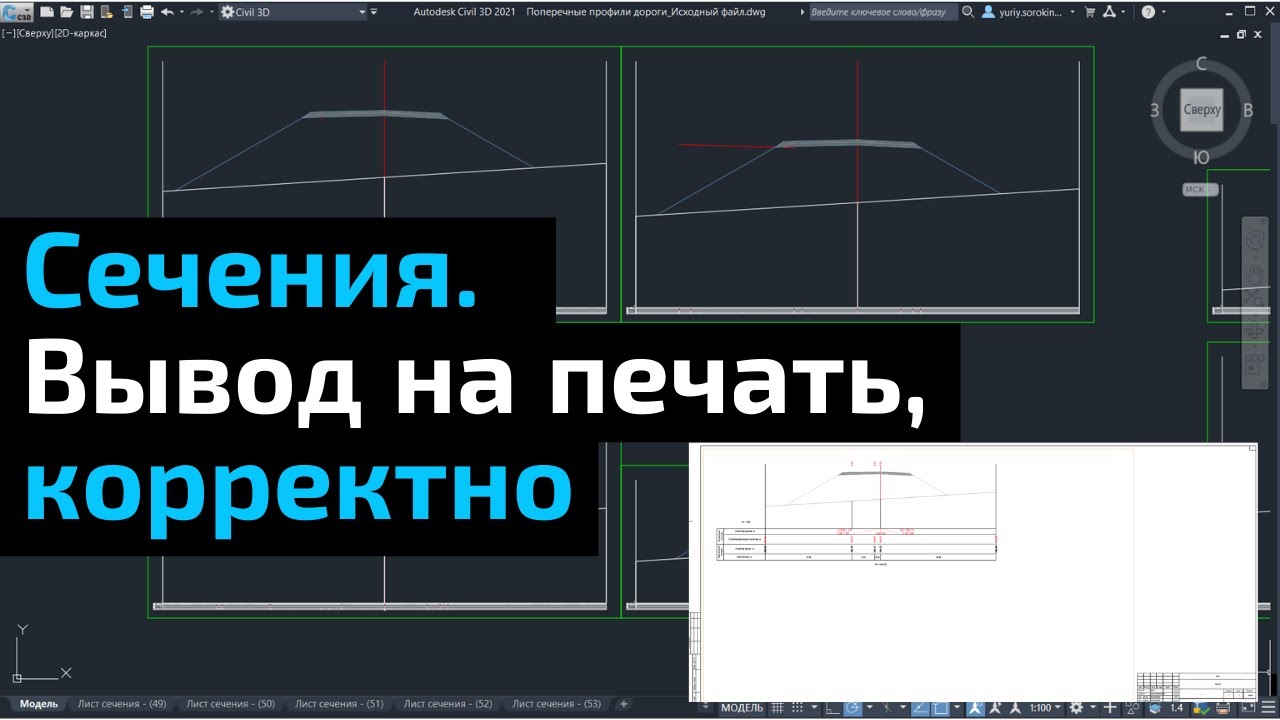Open the redo history dropdown arrow
This screenshot has width=1280, height=720.
coord(212,12)
